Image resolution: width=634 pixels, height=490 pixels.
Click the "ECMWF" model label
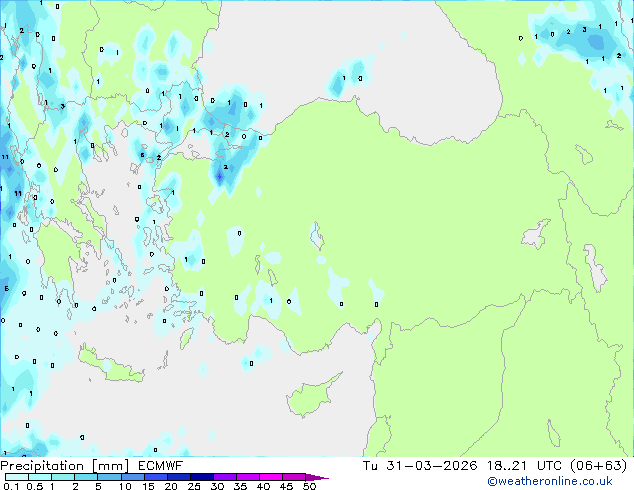(160, 466)
